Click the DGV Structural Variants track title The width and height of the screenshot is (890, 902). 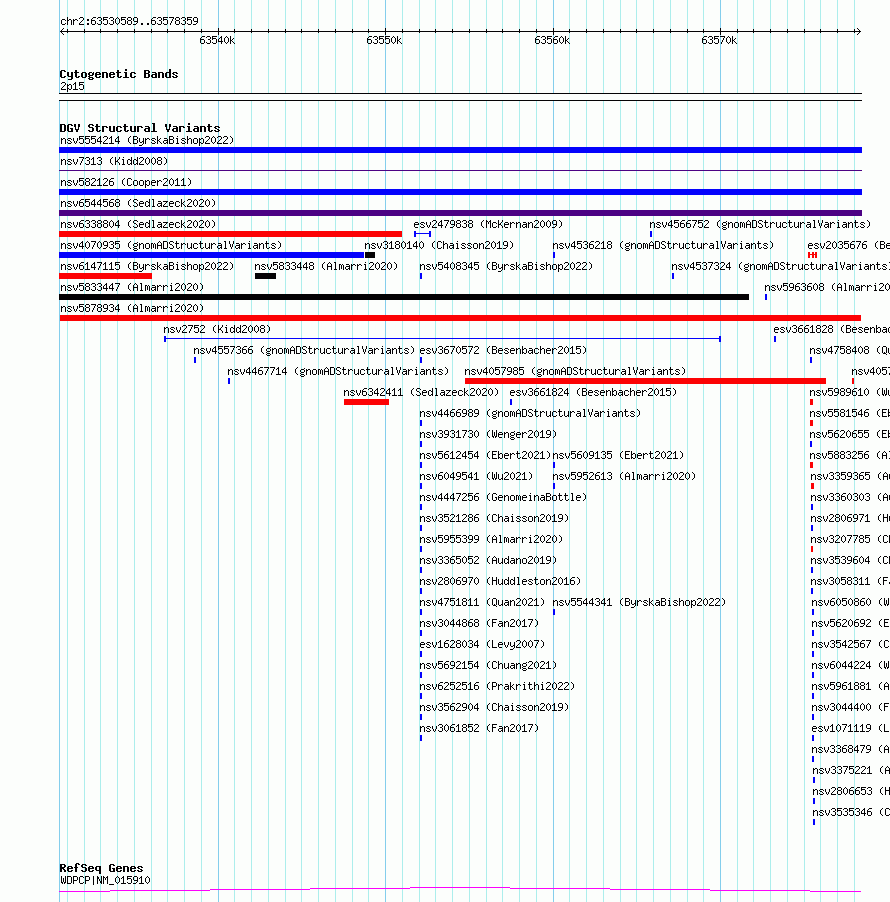(140, 128)
